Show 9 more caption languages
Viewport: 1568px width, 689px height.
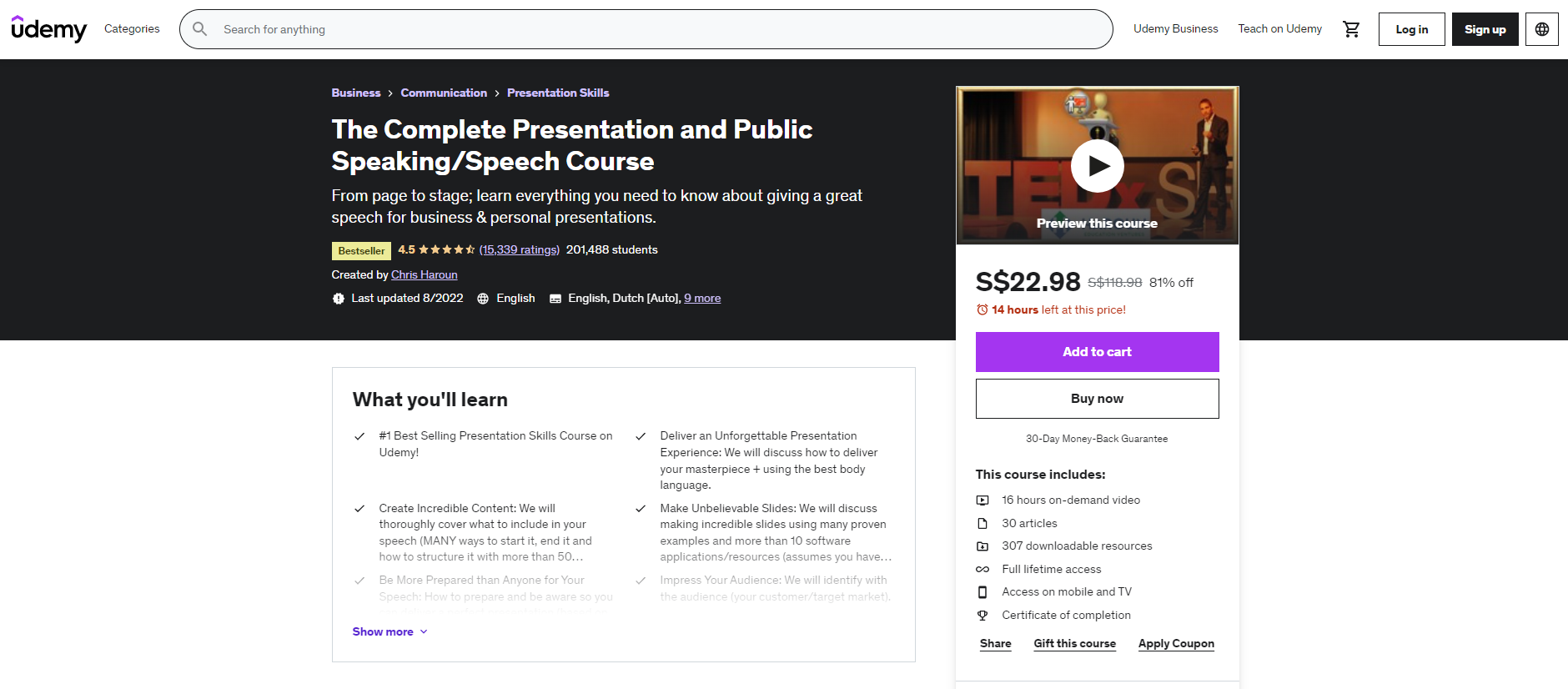click(x=702, y=299)
